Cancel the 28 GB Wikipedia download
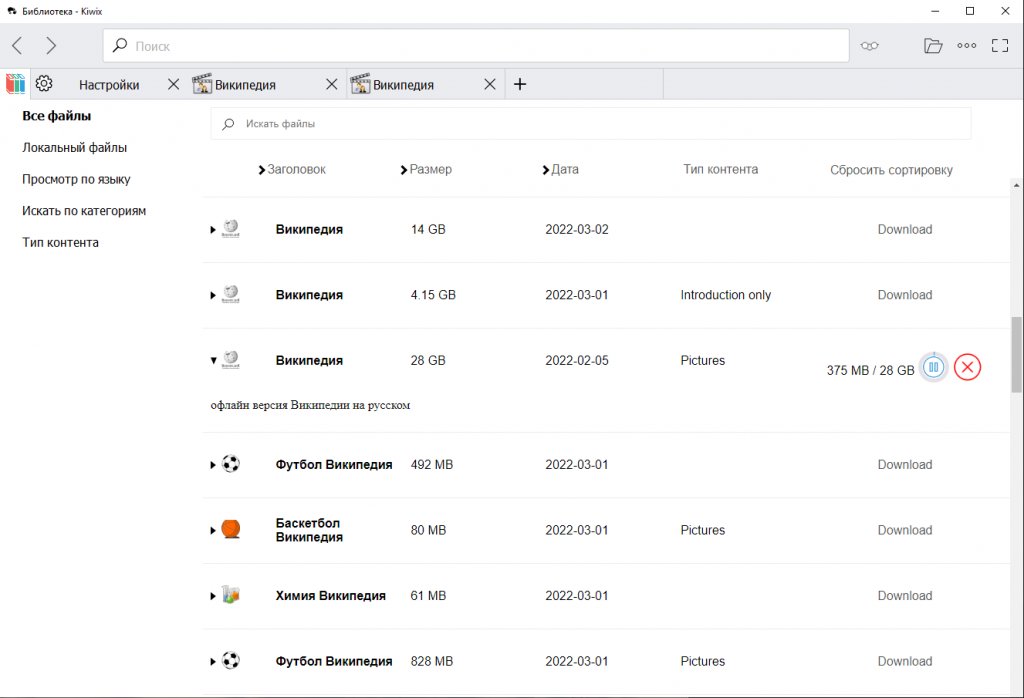The width and height of the screenshot is (1024, 698). pos(967,367)
